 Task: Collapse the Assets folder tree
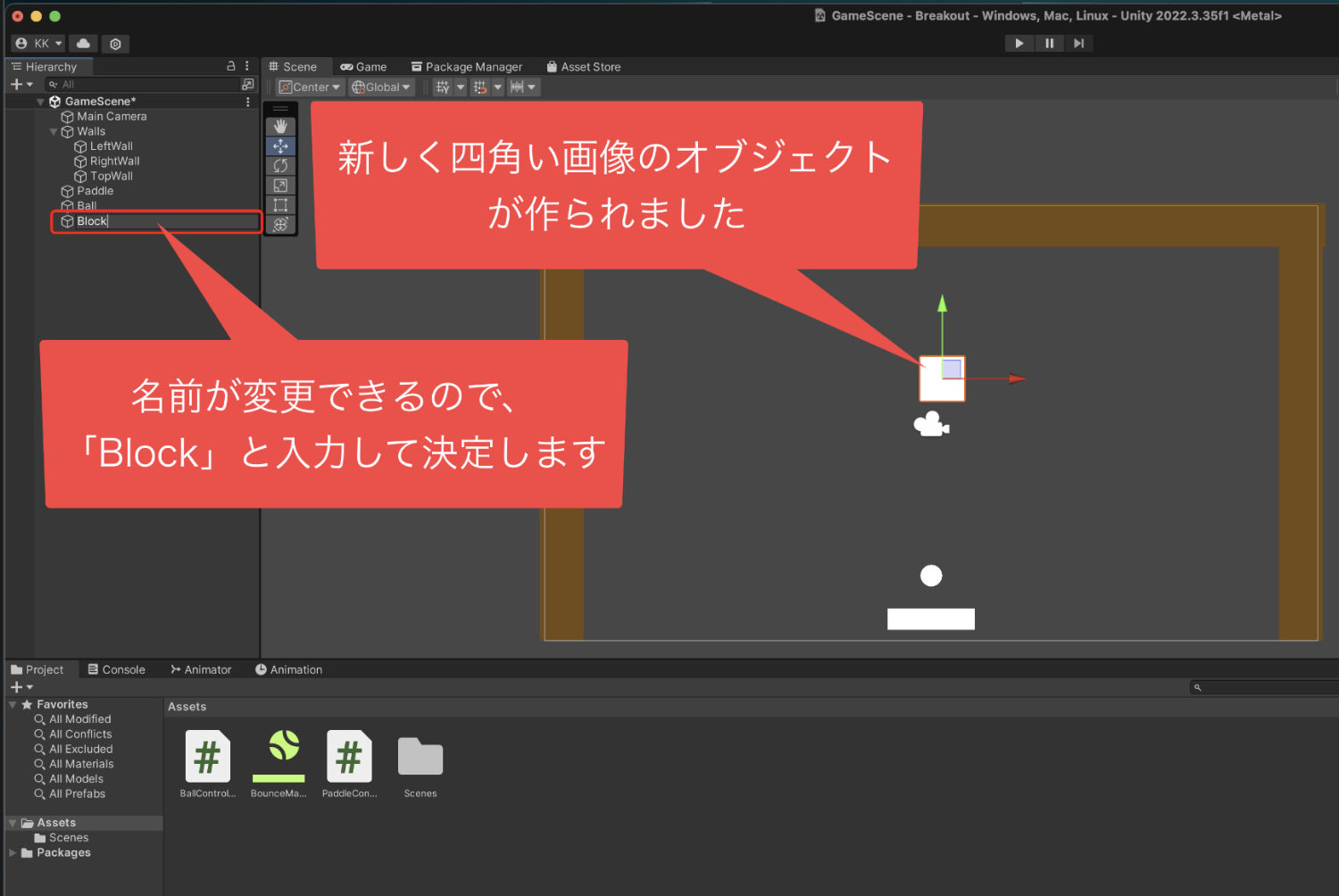[x=12, y=823]
